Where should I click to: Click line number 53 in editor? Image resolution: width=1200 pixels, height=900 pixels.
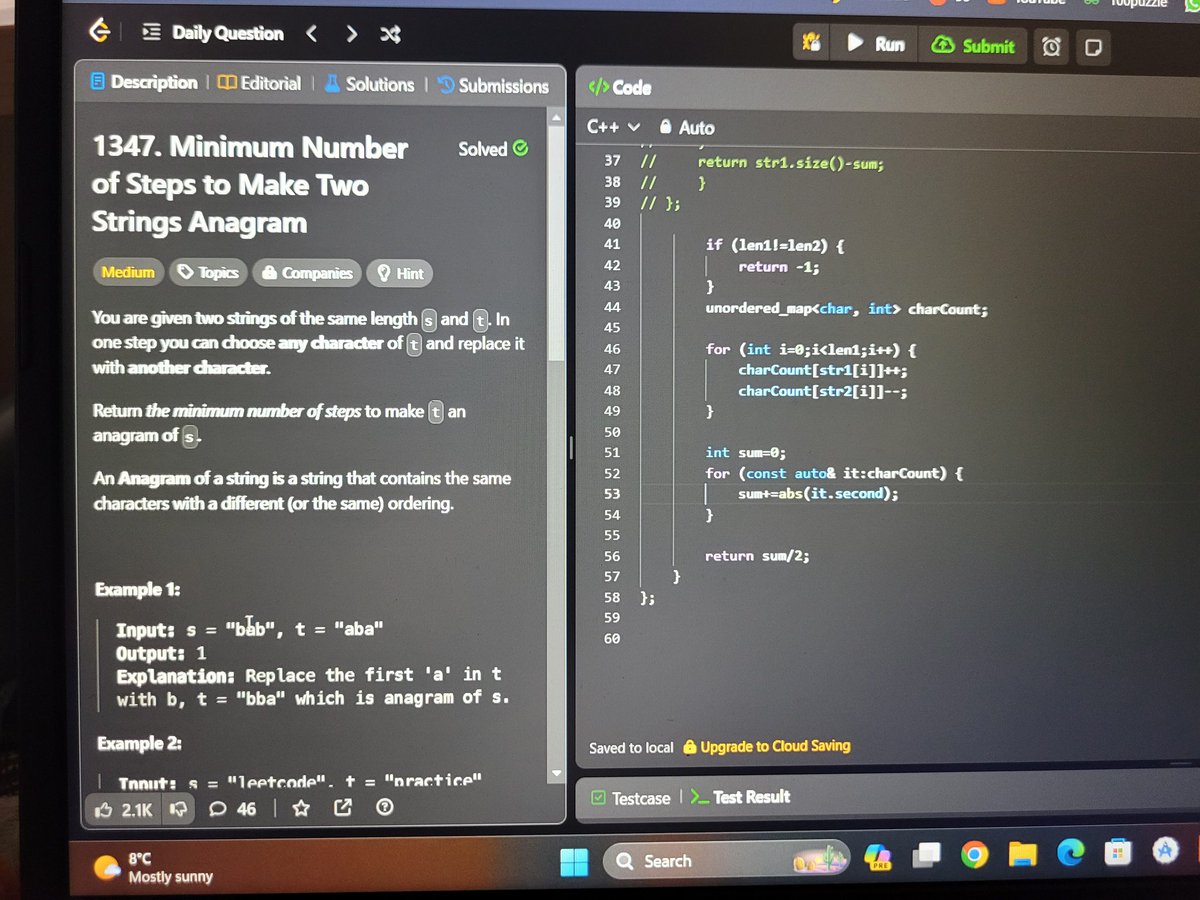612,494
